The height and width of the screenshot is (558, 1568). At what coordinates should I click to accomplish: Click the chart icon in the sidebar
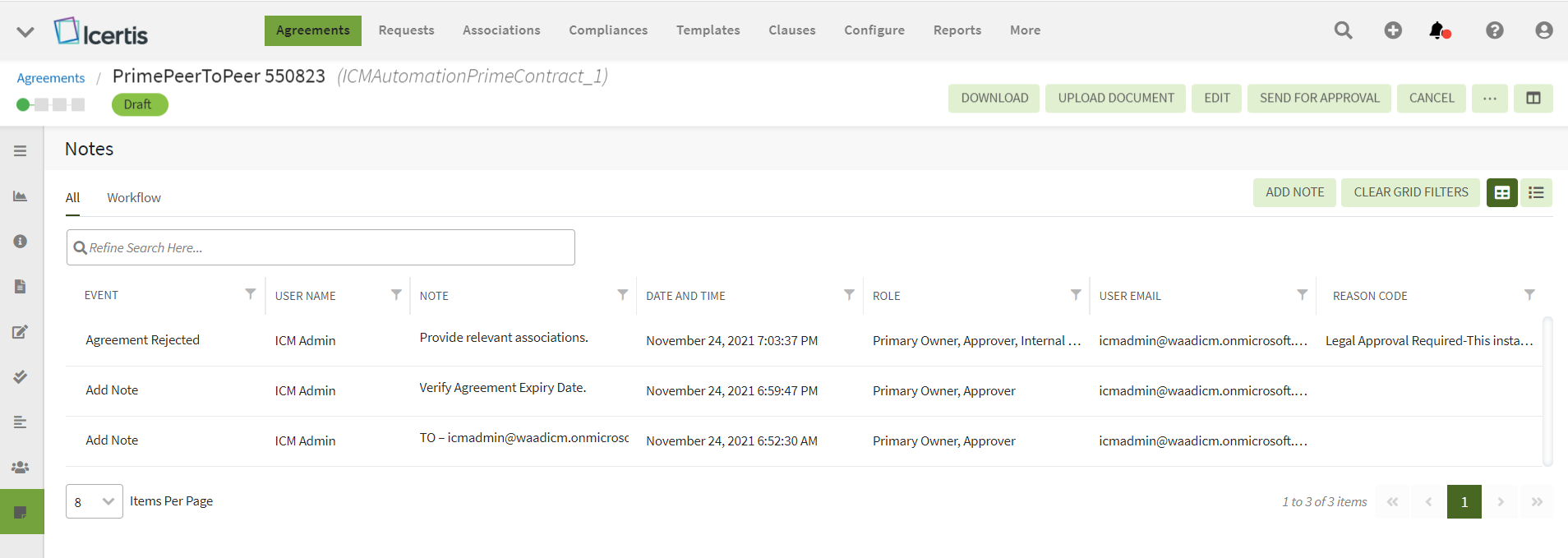[21, 196]
